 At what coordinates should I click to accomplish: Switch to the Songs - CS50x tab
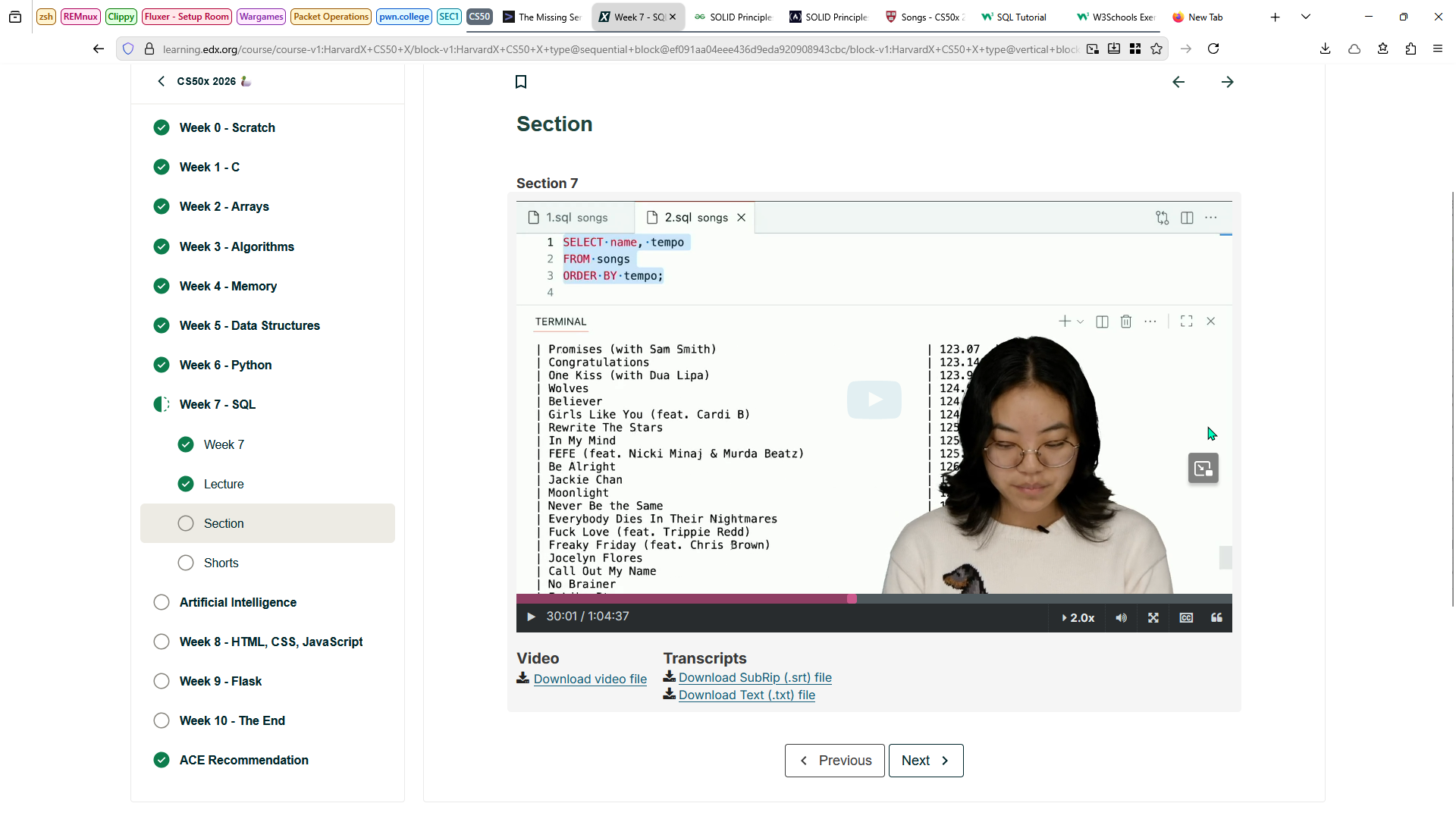pyautogui.click(x=925, y=17)
